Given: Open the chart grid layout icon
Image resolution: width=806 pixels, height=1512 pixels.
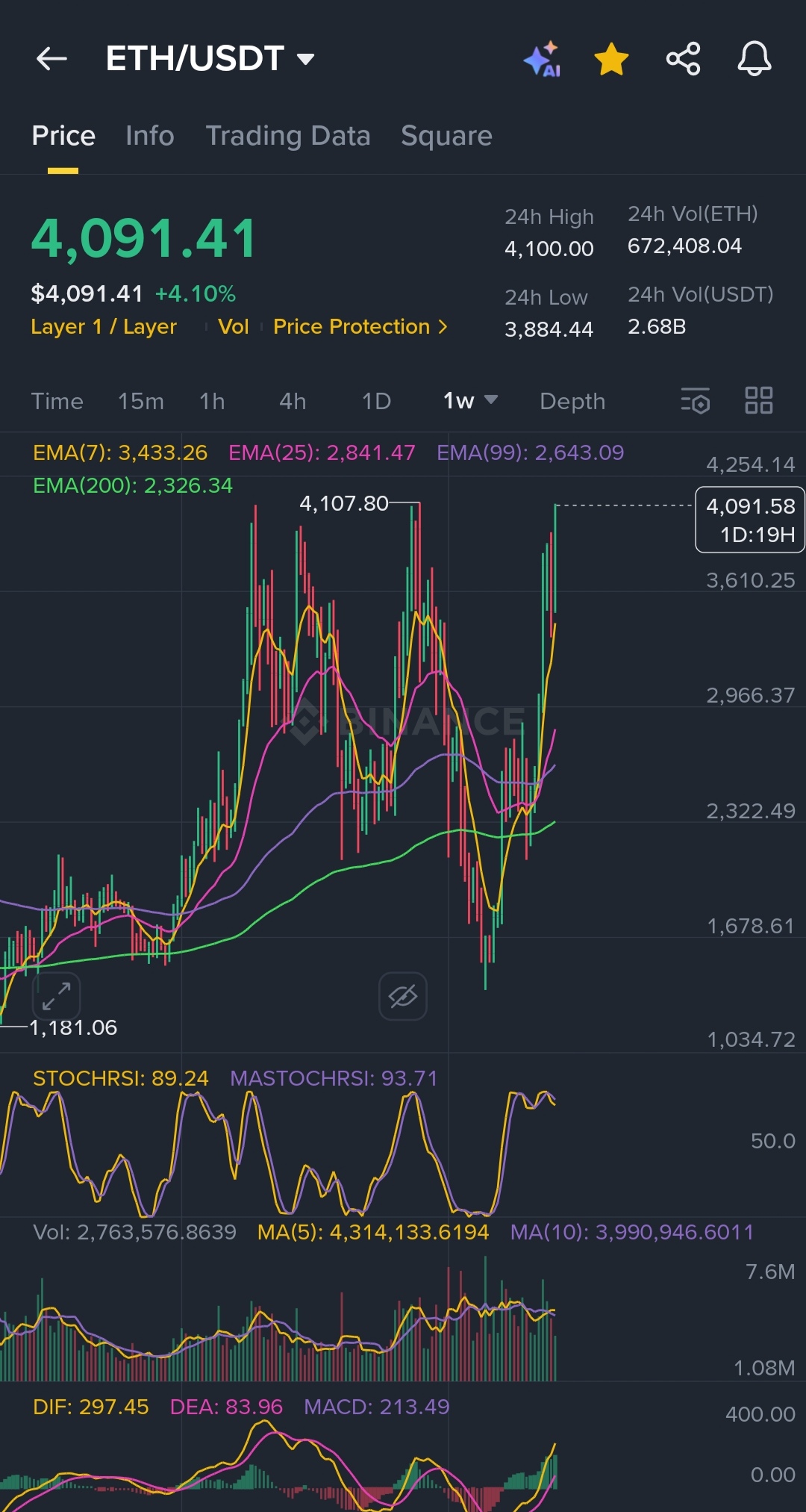Looking at the screenshot, I should (x=759, y=400).
